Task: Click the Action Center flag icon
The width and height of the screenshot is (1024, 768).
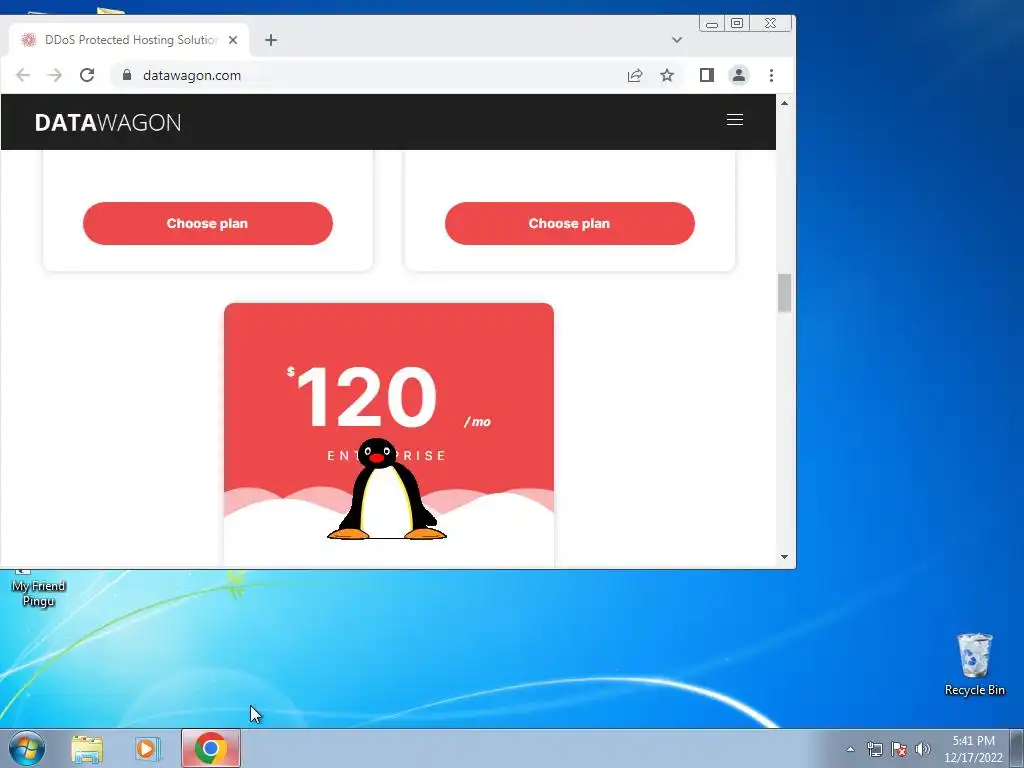Action: (x=899, y=749)
